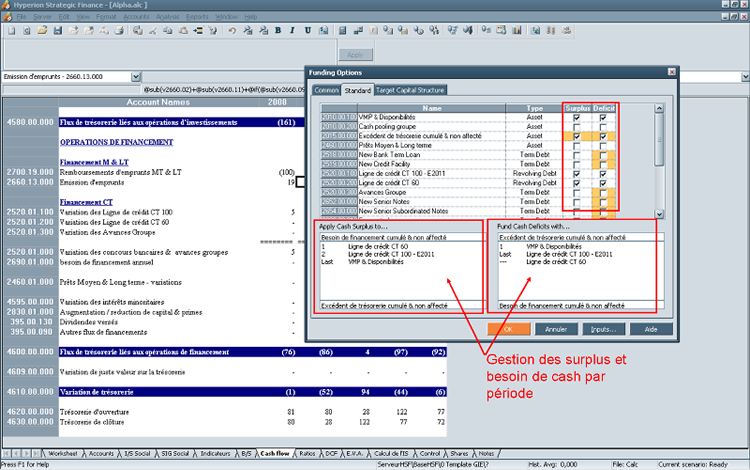Open the dropdown arrow at far right of formula bar
Image resolution: width=750 pixels, height=470 pixels.
pos(745,77)
